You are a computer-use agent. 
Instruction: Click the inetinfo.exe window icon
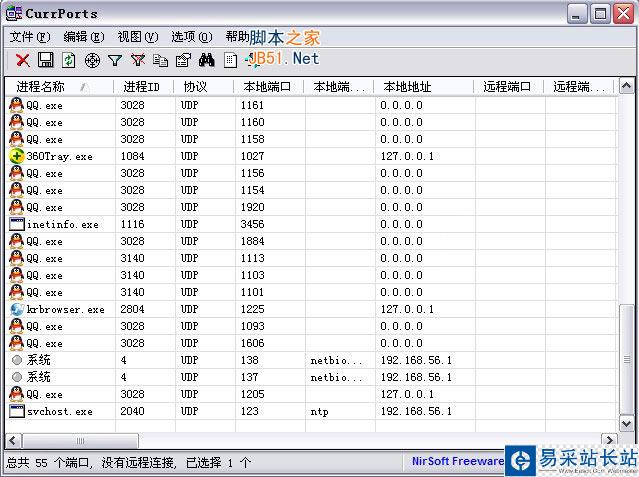pos(17,224)
